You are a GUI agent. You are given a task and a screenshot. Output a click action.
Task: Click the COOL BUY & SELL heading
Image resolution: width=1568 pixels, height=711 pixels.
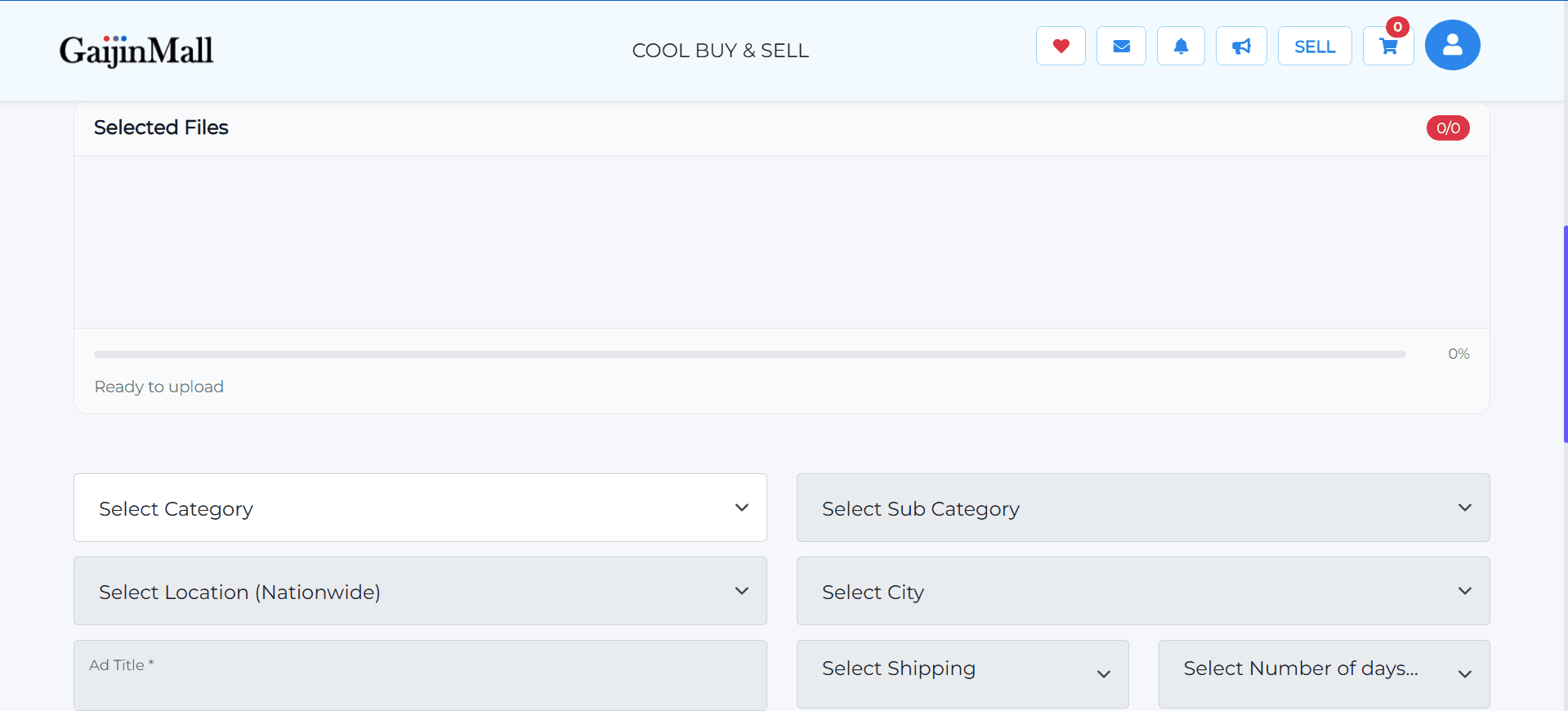pyautogui.click(x=720, y=50)
